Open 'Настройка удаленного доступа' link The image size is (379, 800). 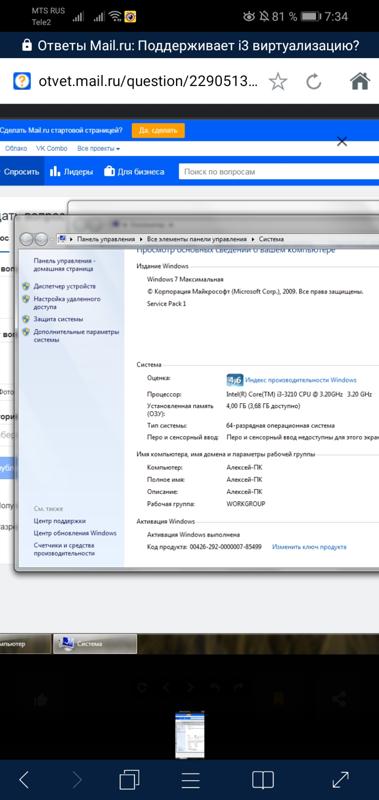(67, 303)
